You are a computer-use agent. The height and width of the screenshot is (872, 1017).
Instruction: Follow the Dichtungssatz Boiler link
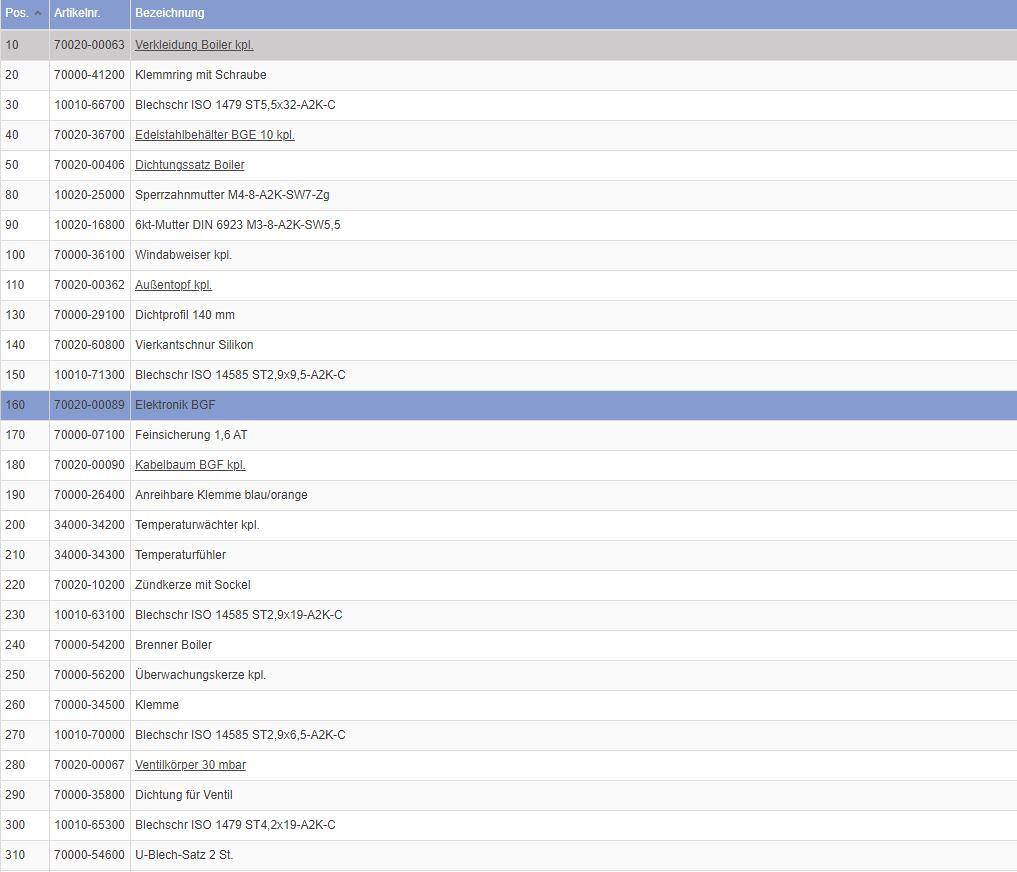pyautogui.click(x=189, y=165)
